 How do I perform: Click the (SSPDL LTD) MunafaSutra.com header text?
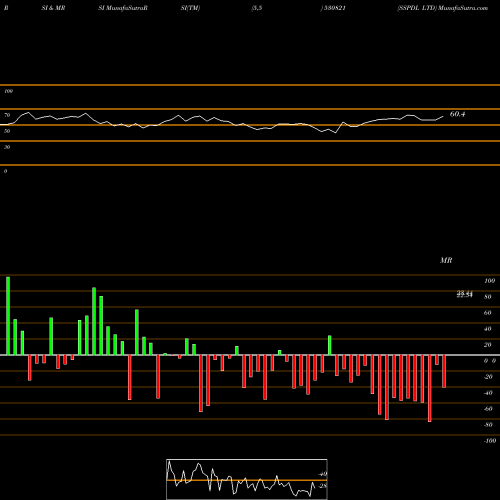click(443, 8)
